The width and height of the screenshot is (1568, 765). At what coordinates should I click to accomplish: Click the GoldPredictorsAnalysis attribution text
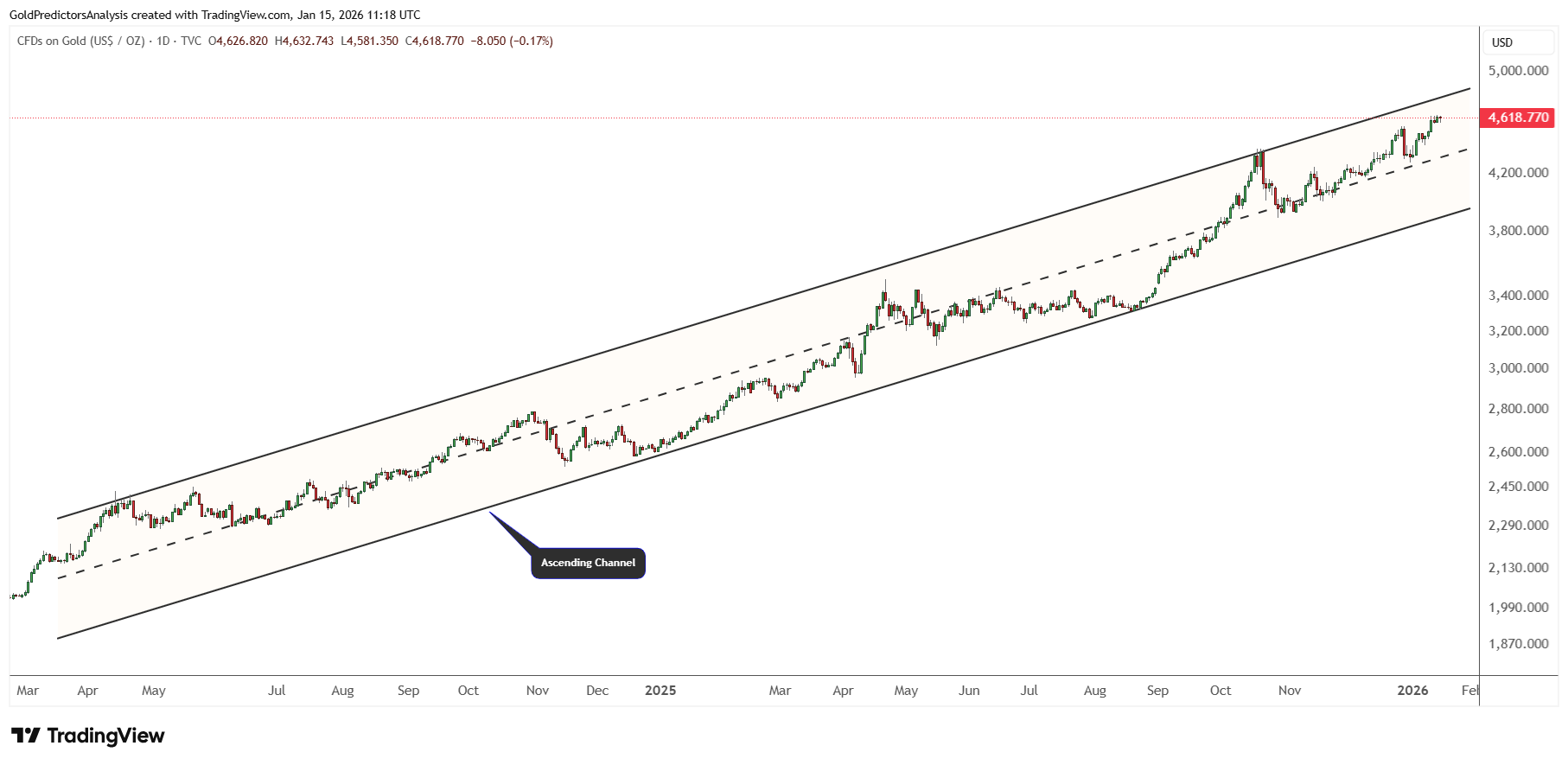68,15
